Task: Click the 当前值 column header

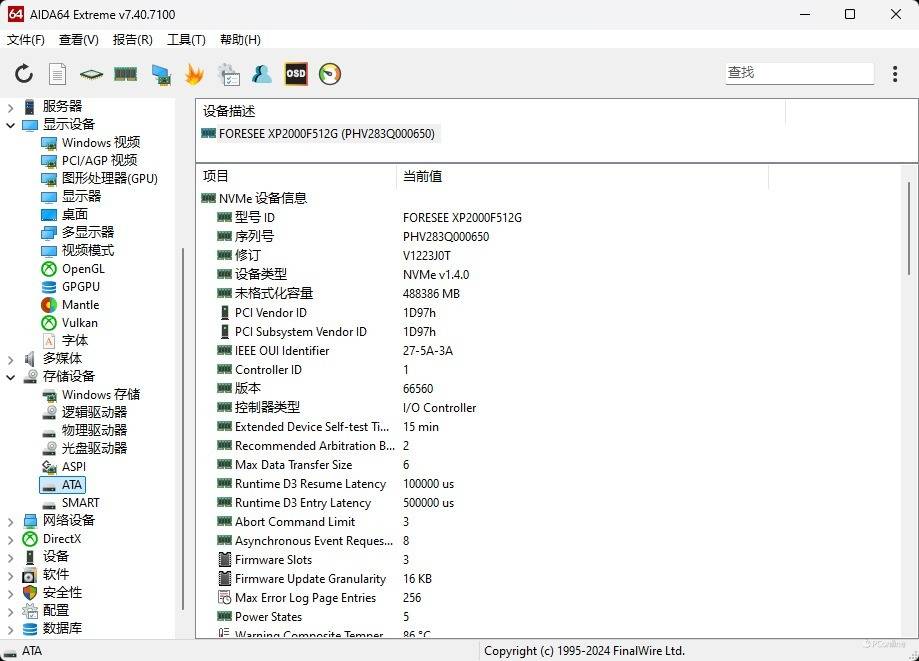Action: (x=422, y=176)
